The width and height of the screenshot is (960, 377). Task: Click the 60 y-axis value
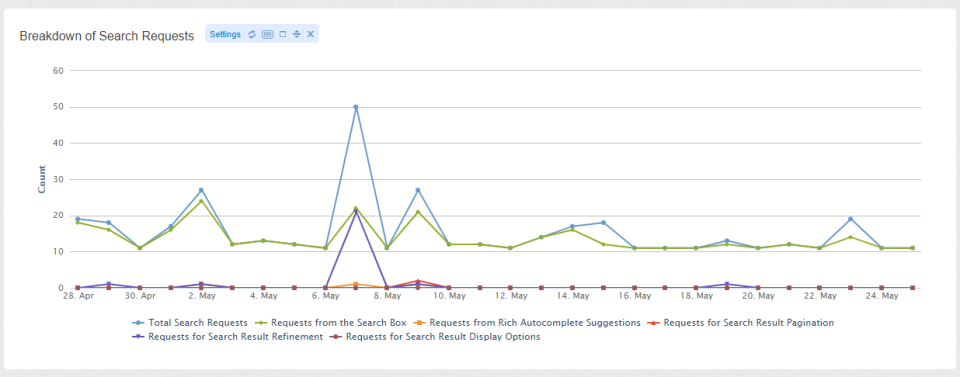tap(59, 70)
